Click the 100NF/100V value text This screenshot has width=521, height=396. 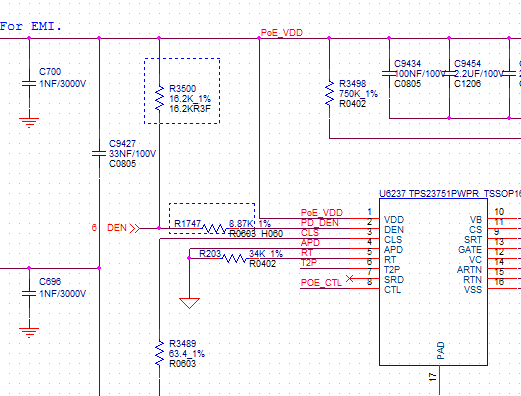pyautogui.click(x=420, y=74)
